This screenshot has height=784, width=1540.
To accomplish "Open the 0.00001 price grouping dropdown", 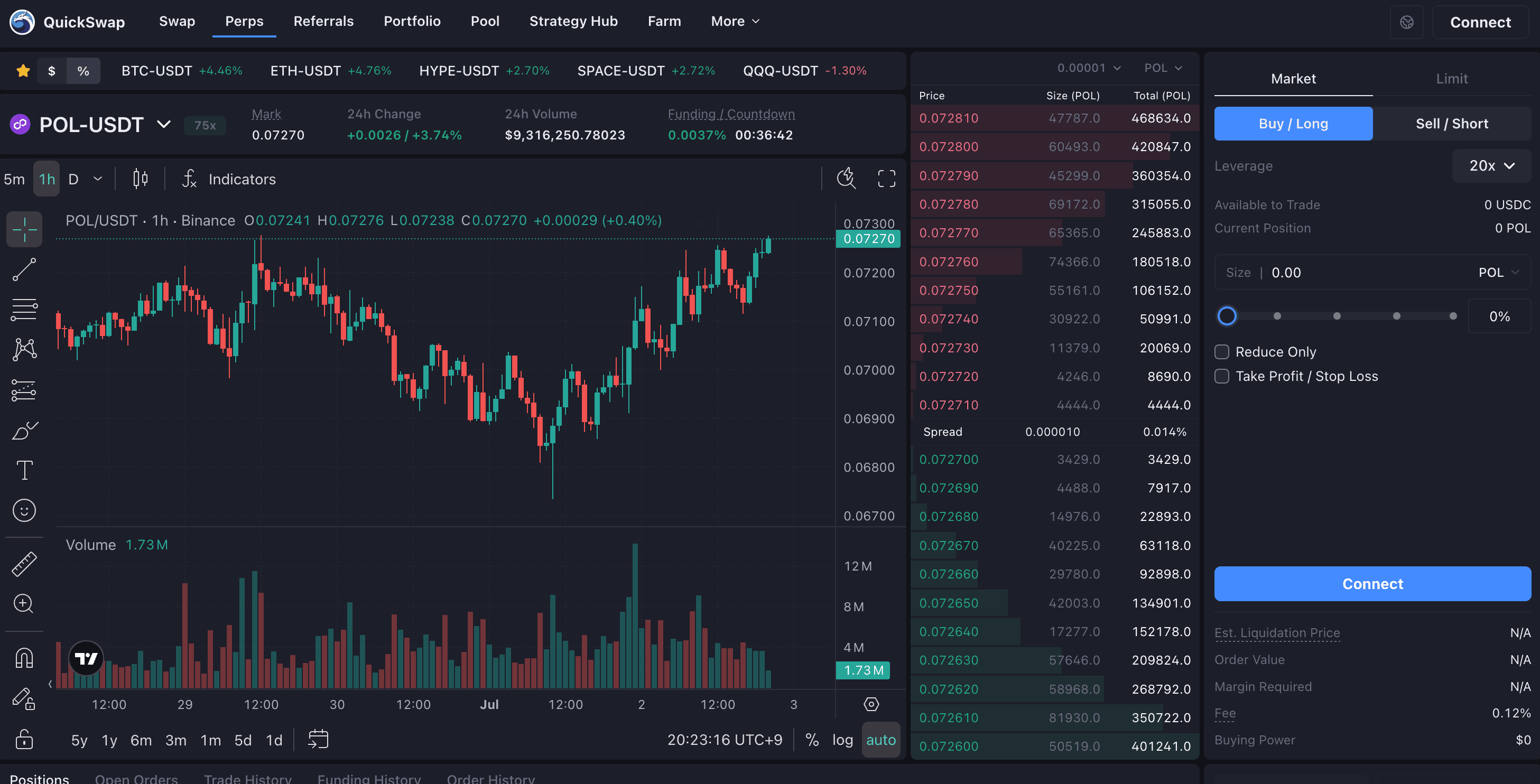I will 1089,68.
